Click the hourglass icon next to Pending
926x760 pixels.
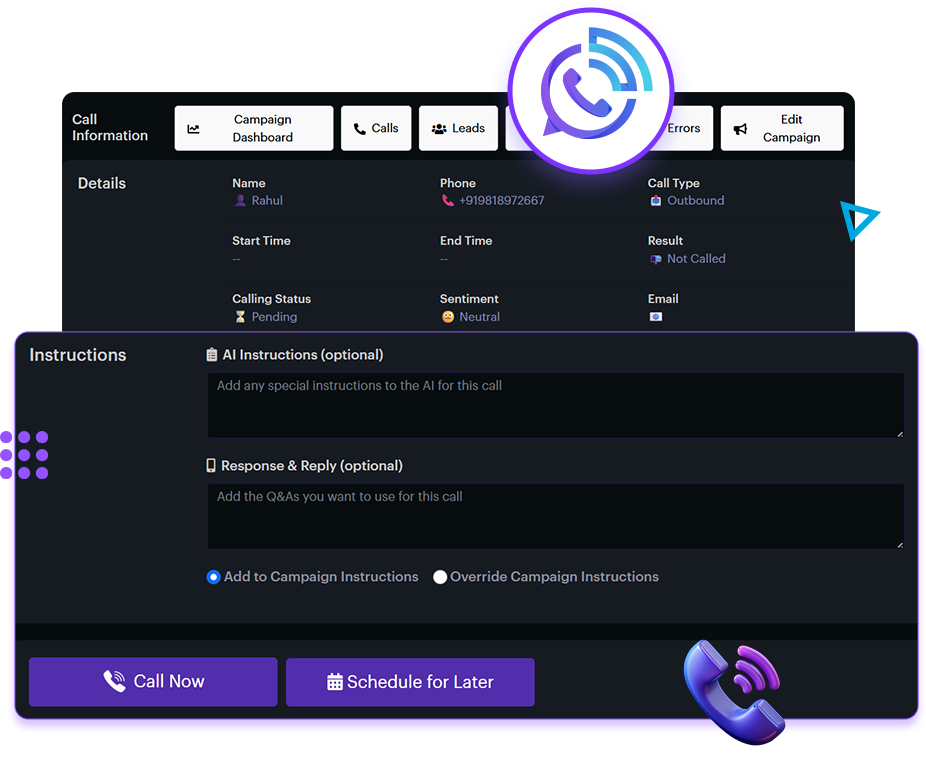239,317
